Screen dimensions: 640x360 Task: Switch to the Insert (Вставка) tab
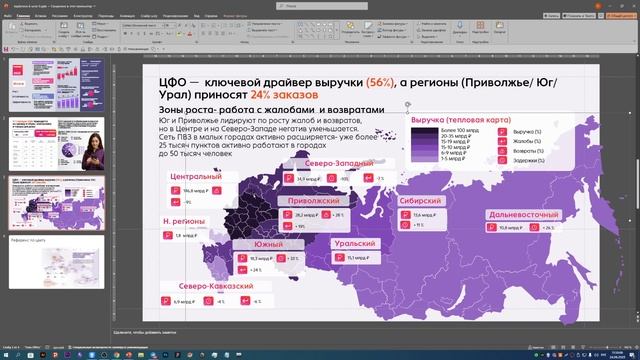click(40, 16)
